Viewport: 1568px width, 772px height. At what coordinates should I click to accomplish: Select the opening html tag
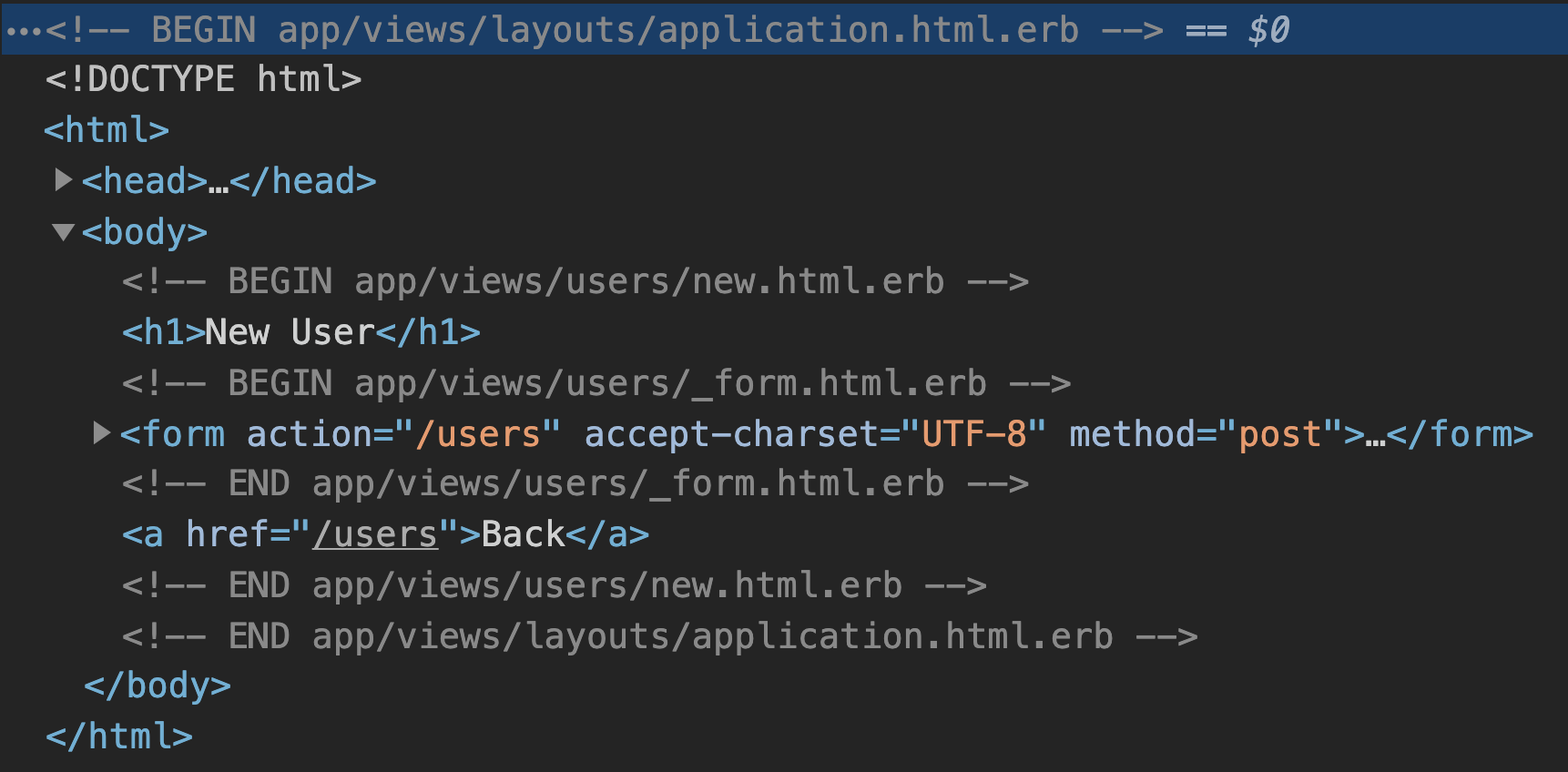coord(107,130)
